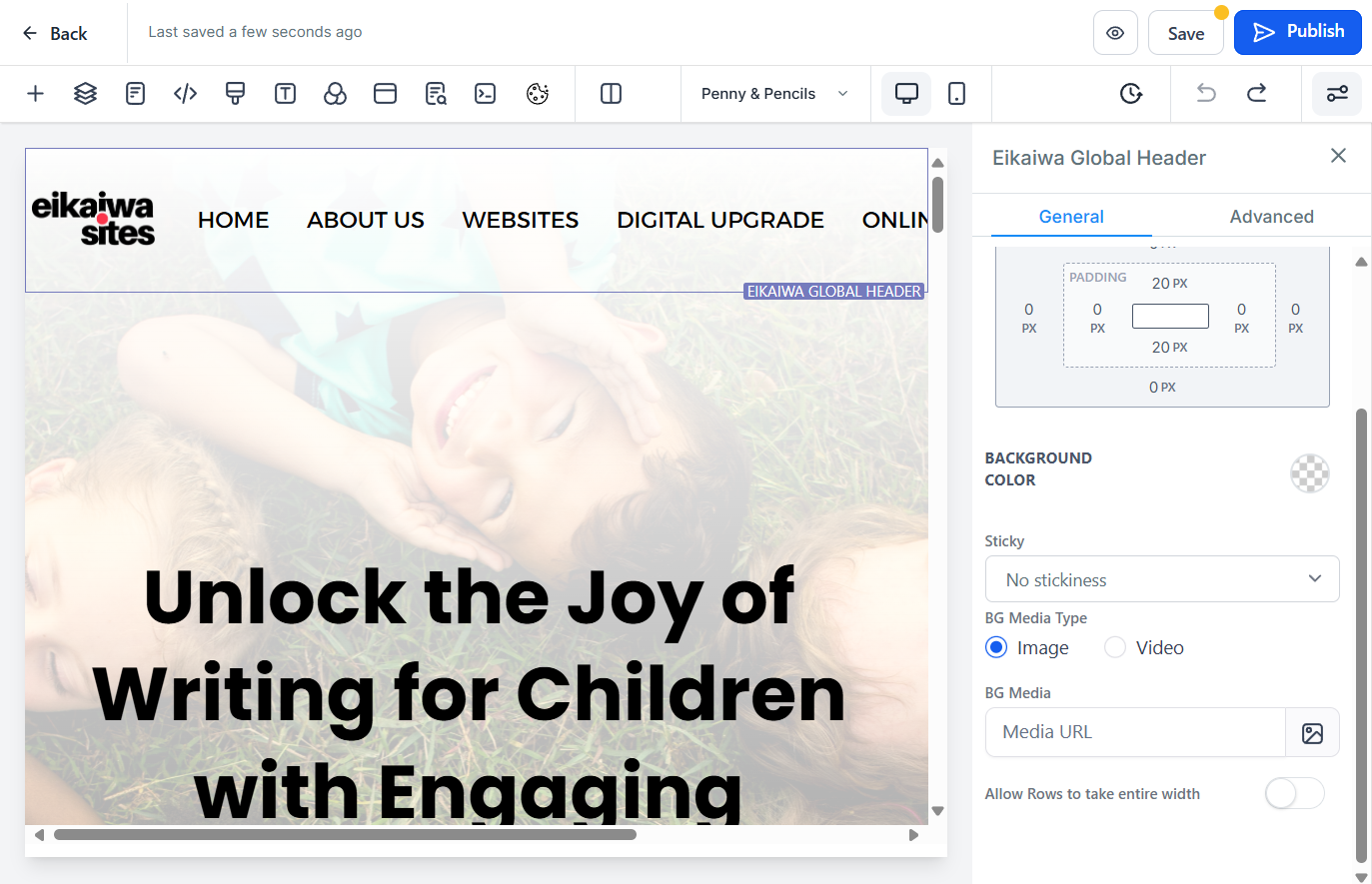Switch to desktop view
Viewport: 1372px width, 884px height.
pyautogui.click(x=906, y=94)
